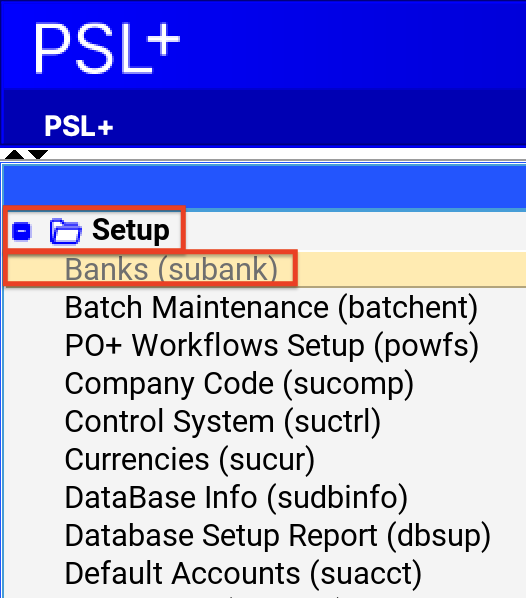Open Database Setup Report (dbsup)
The image size is (526, 598).
click(278, 536)
